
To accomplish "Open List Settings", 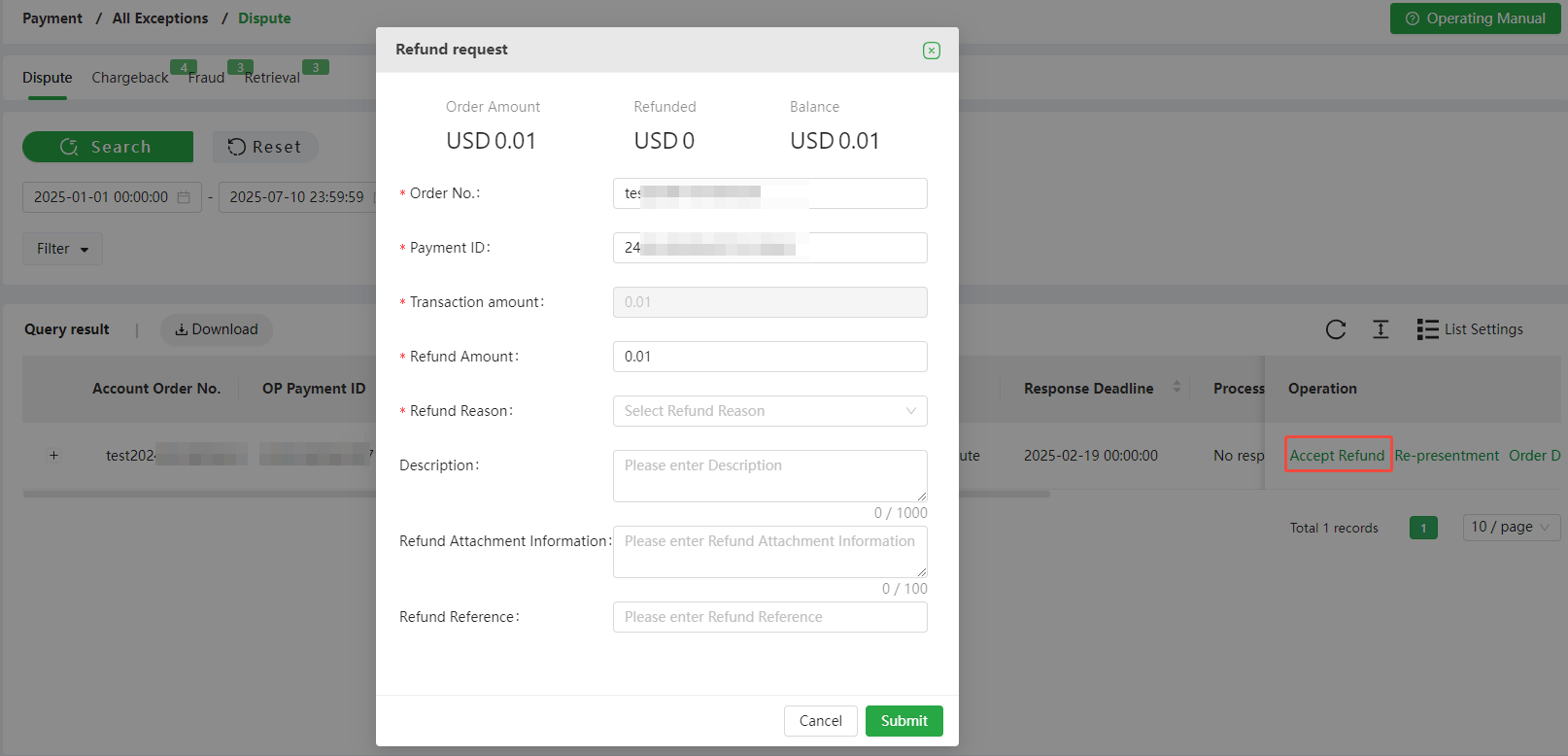I will (x=1470, y=329).
